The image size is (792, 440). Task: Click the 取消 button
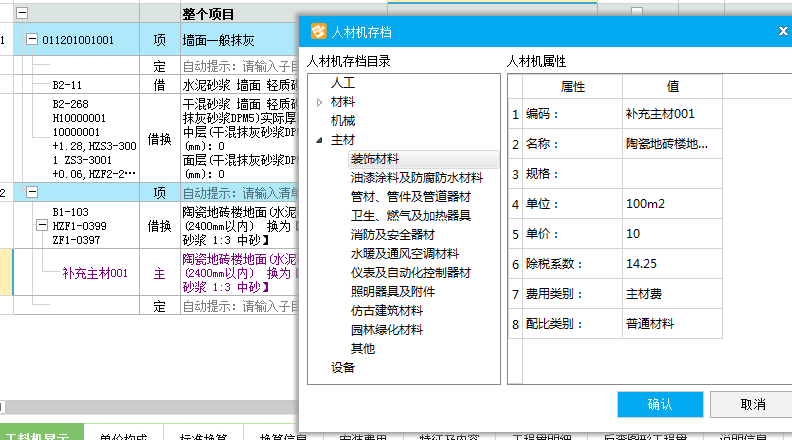[x=752, y=404]
